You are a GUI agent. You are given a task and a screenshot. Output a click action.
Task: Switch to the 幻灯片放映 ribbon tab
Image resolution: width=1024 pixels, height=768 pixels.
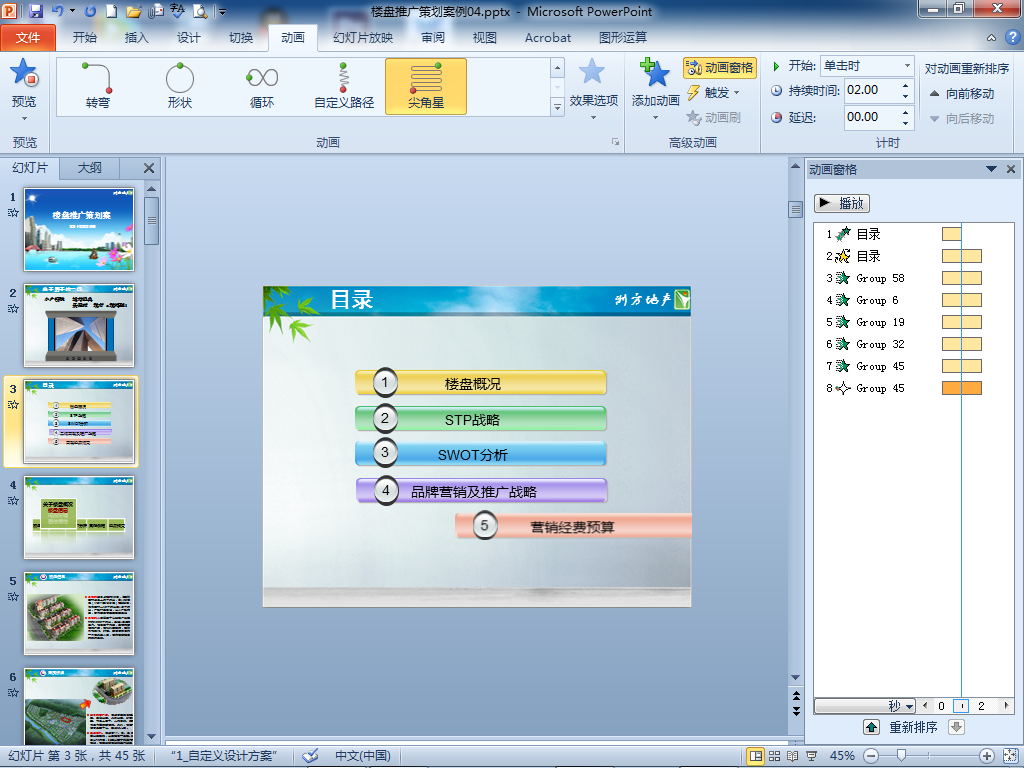(362, 37)
